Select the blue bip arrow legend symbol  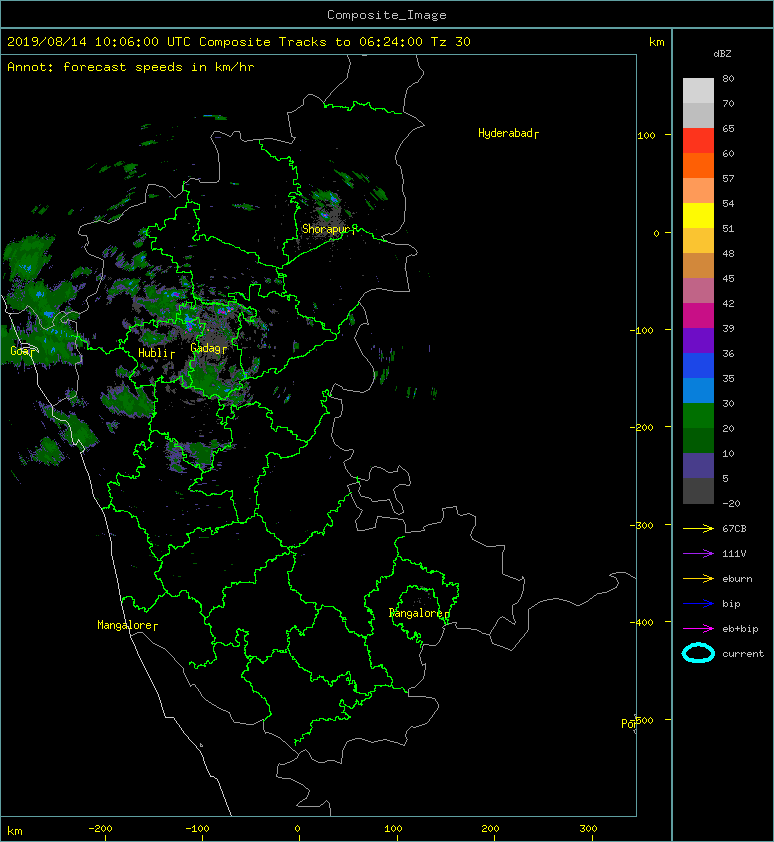698,604
